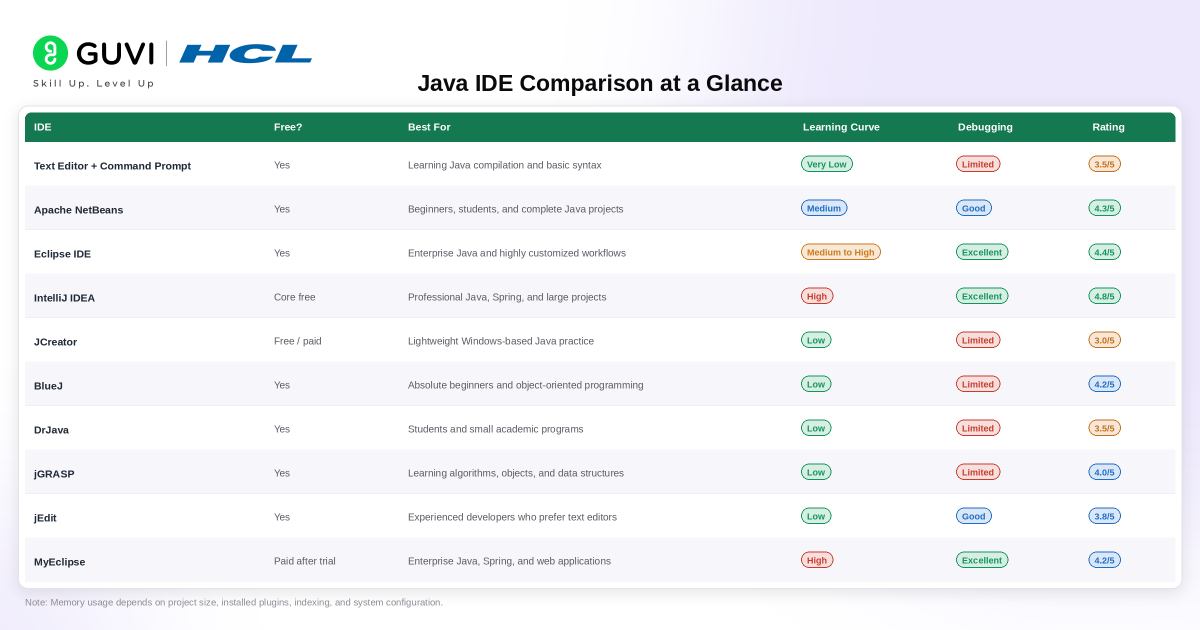Click BlueJ's 4.2/5 rating badge
Viewport: 1200px width, 630px height.
click(x=1105, y=384)
